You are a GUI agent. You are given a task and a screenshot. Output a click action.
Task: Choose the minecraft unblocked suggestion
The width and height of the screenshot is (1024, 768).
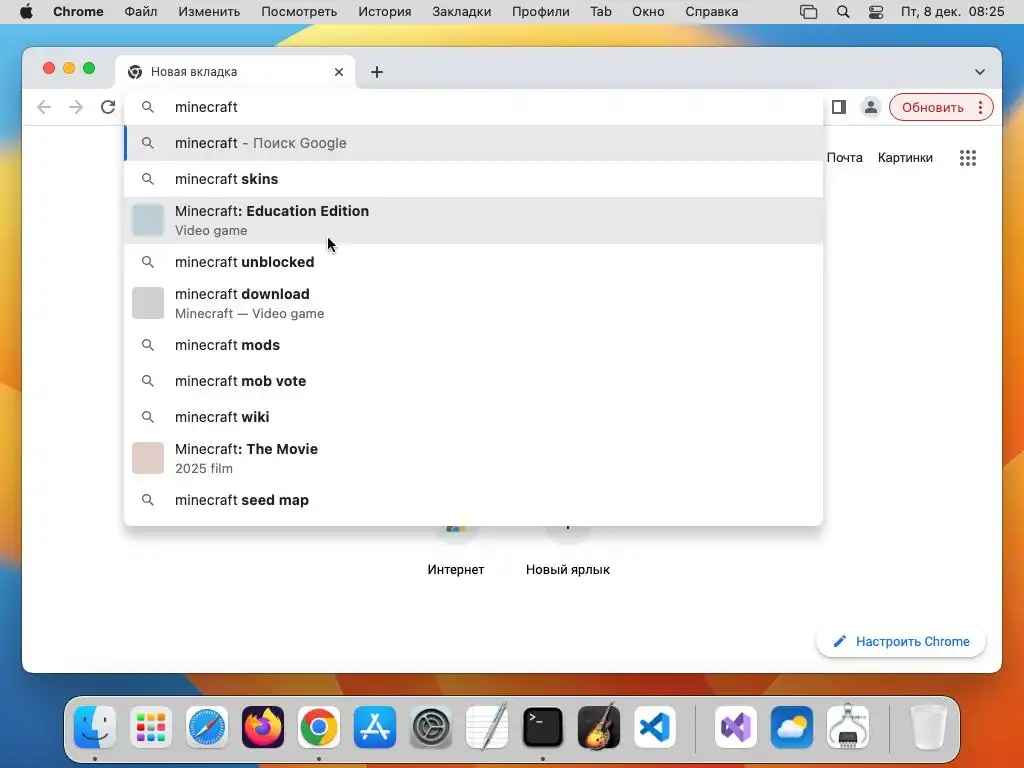click(473, 262)
